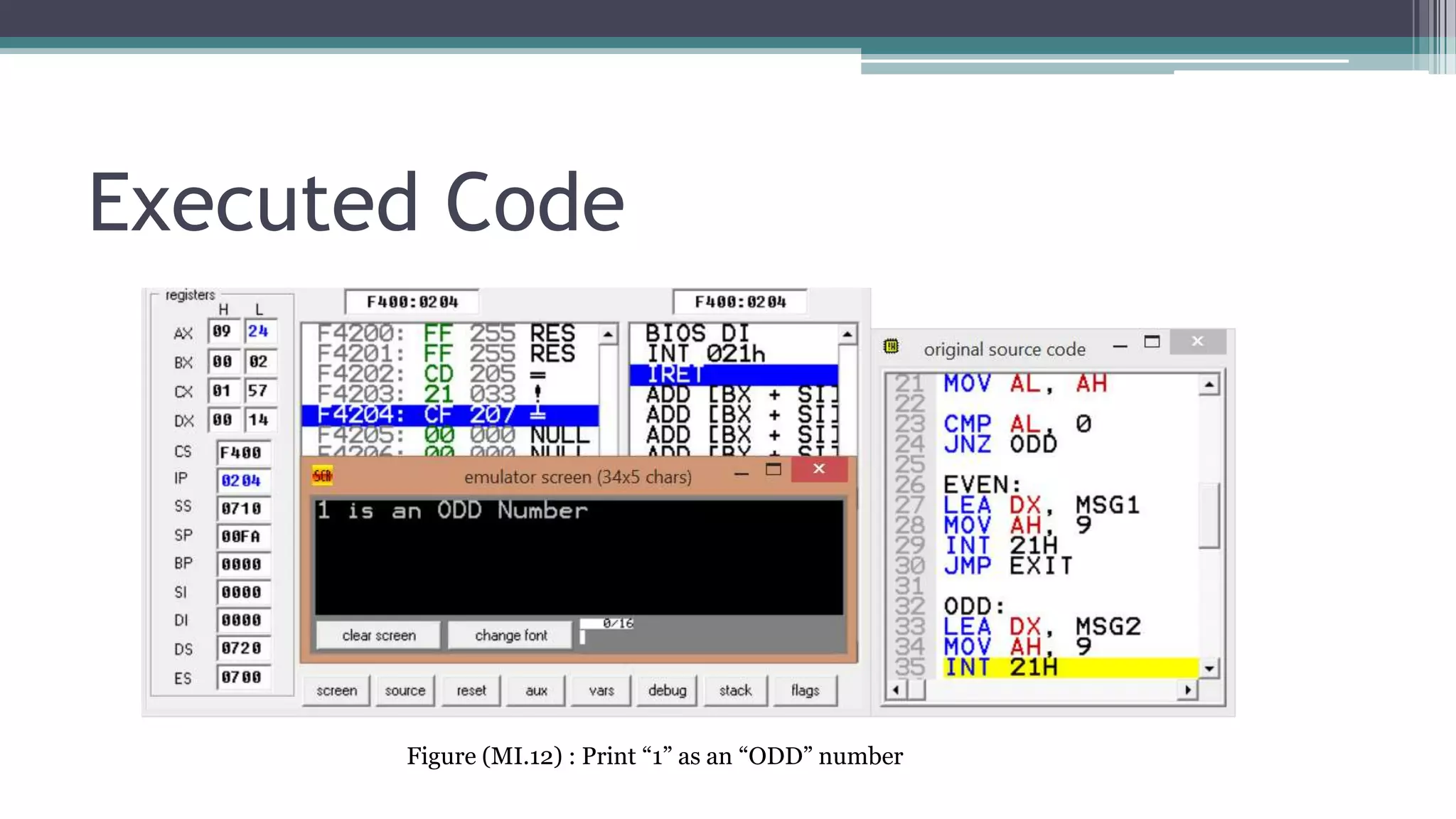Select source line JMP EXIT

(1008, 566)
